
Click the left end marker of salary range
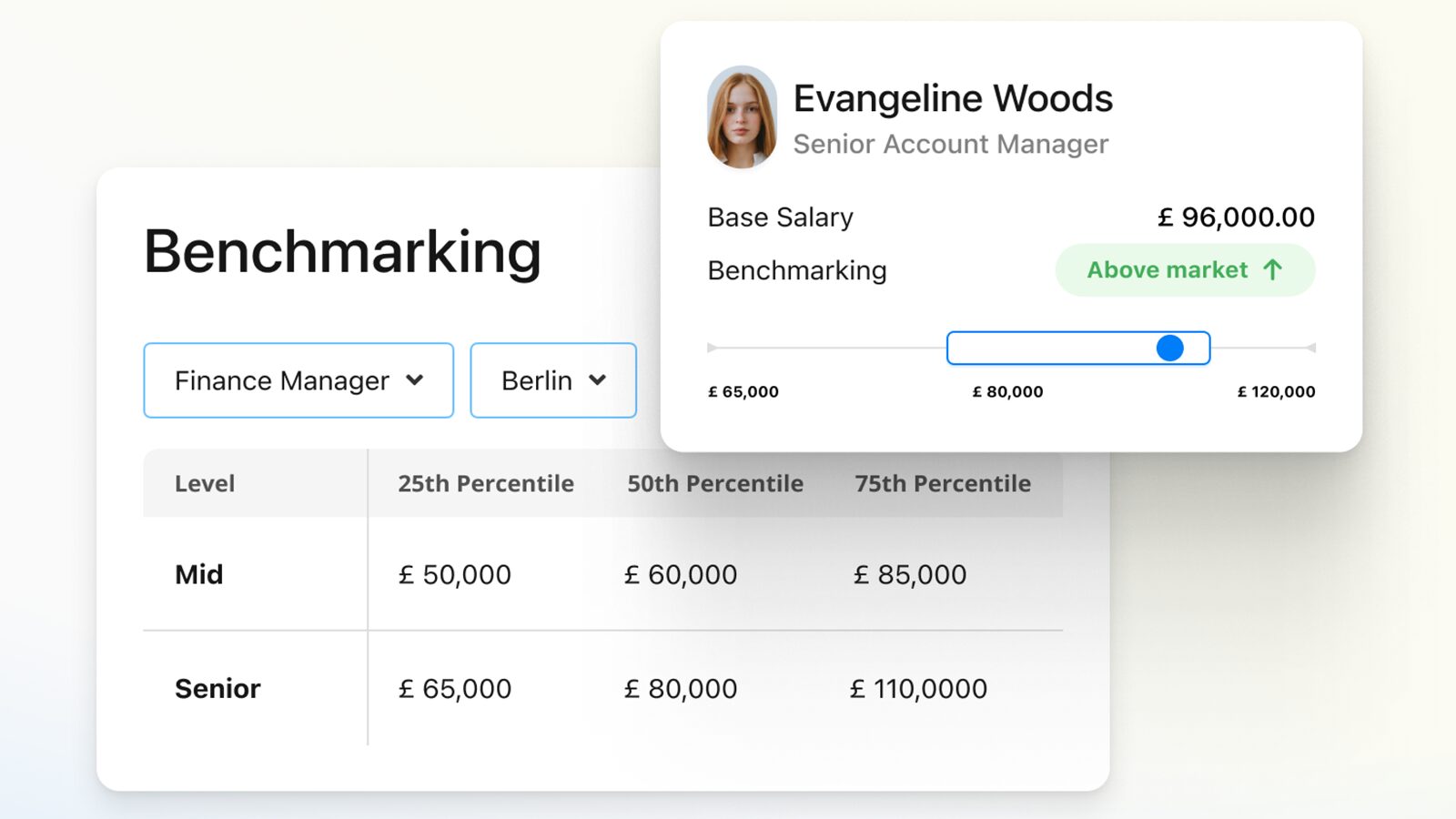click(712, 348)
